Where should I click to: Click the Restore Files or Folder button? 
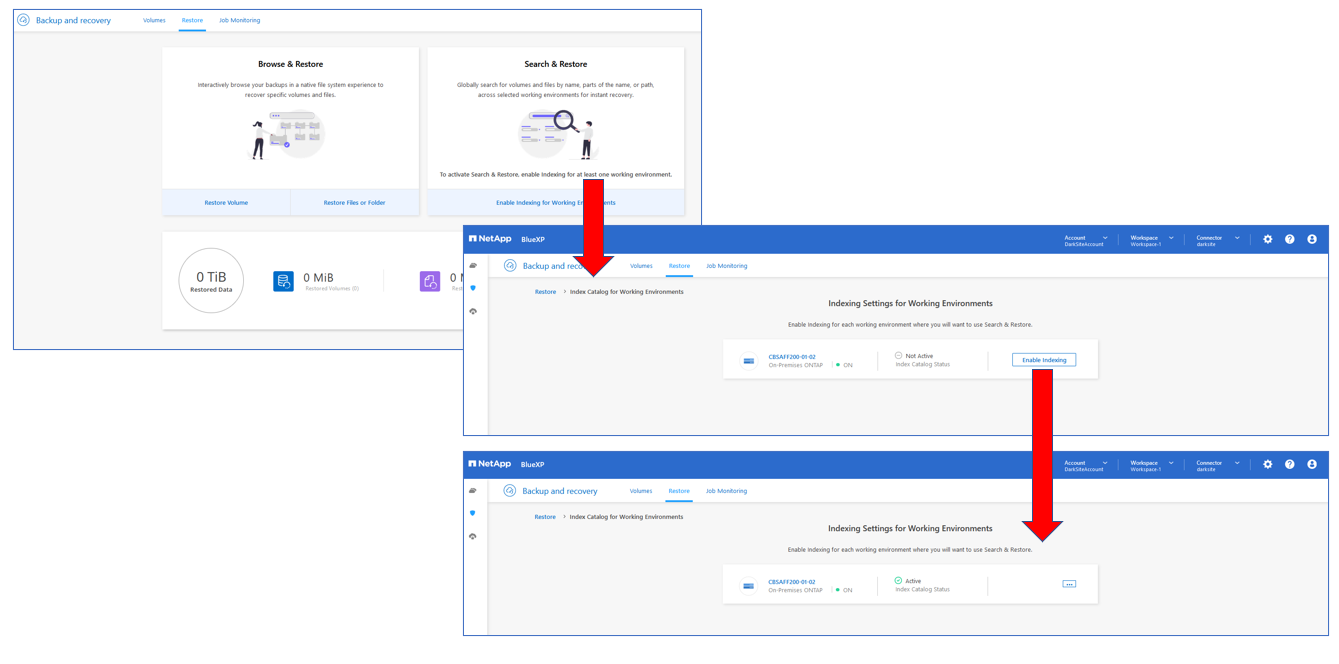pos(355,202)
